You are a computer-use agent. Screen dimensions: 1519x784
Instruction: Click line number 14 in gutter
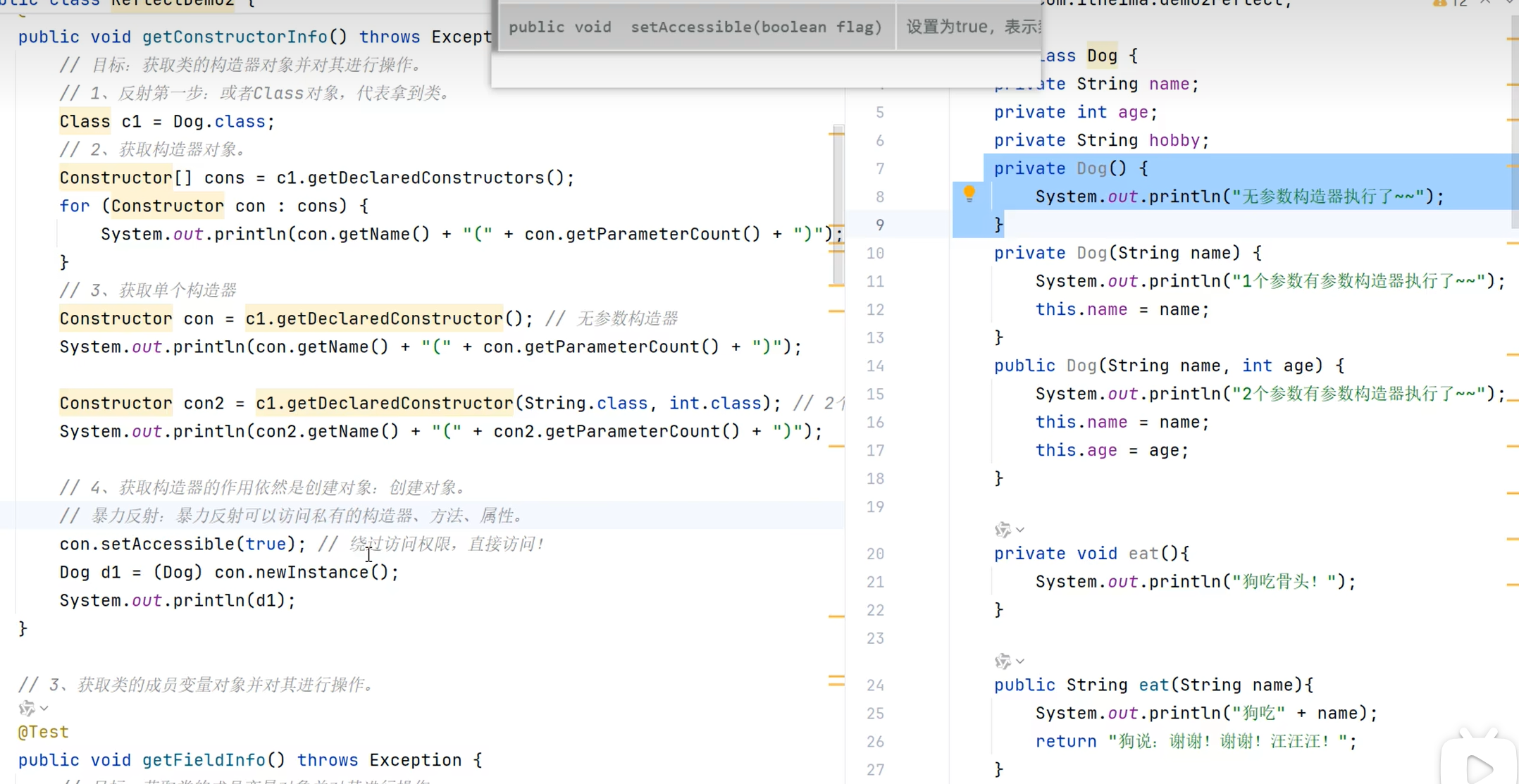[x=875, y=366]
